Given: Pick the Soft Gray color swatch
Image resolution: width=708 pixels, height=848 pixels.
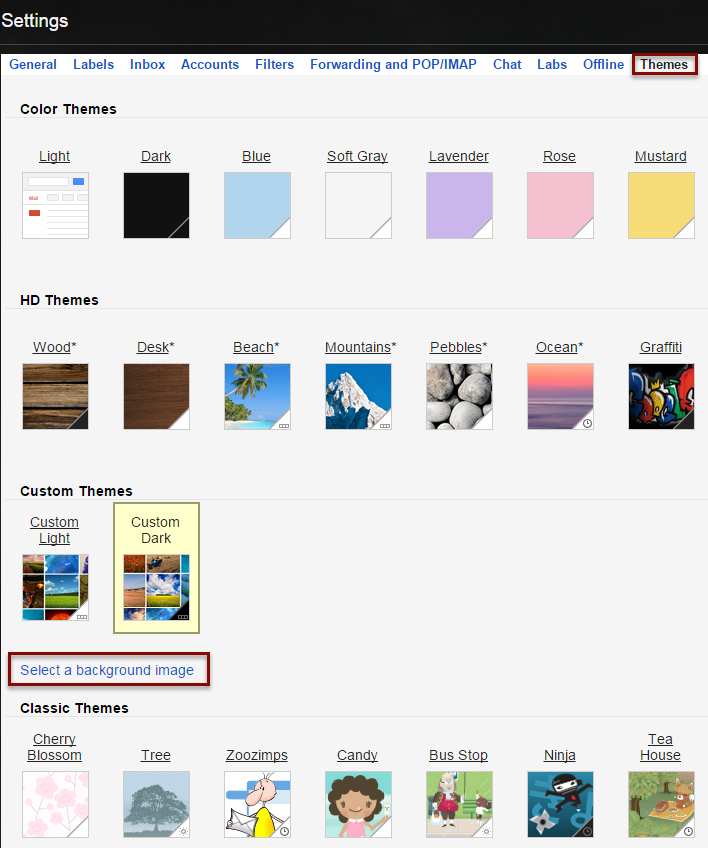Looking at the screenshot, I should point(358,206).
